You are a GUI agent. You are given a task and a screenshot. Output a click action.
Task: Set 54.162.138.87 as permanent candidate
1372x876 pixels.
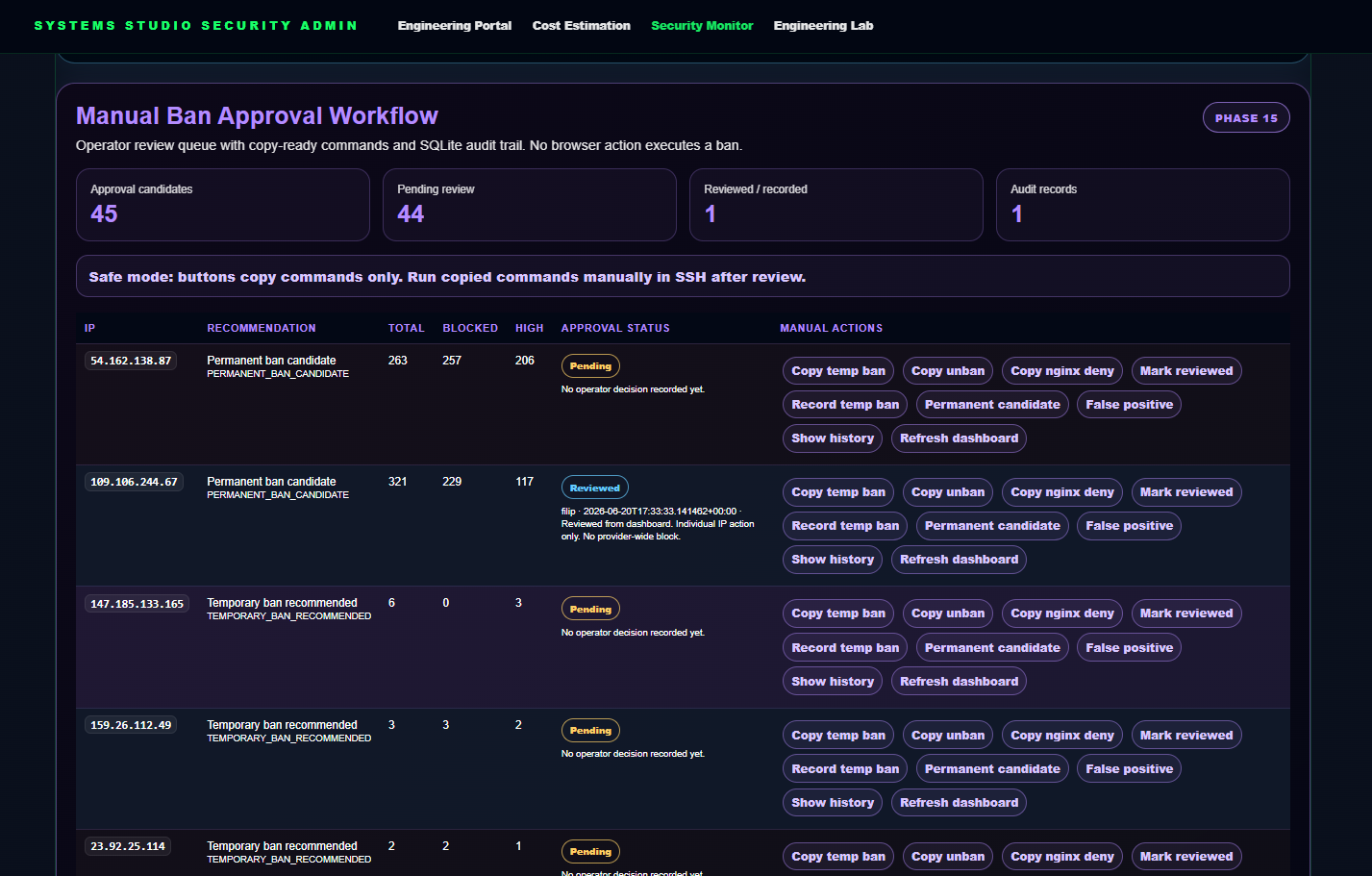pyautogui.click(x=992, y=405)
